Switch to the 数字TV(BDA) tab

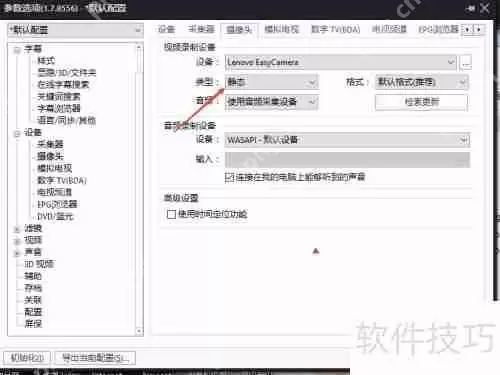pos(335,29)
